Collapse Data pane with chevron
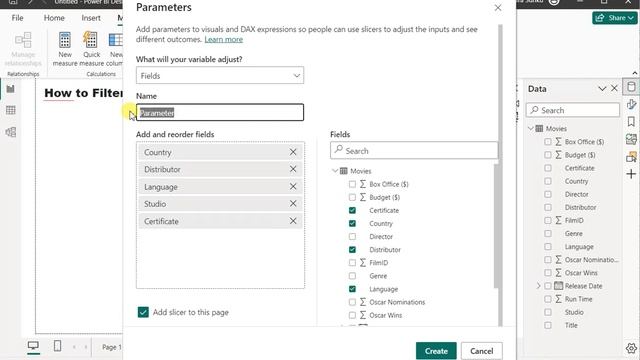 click(602, 89)
